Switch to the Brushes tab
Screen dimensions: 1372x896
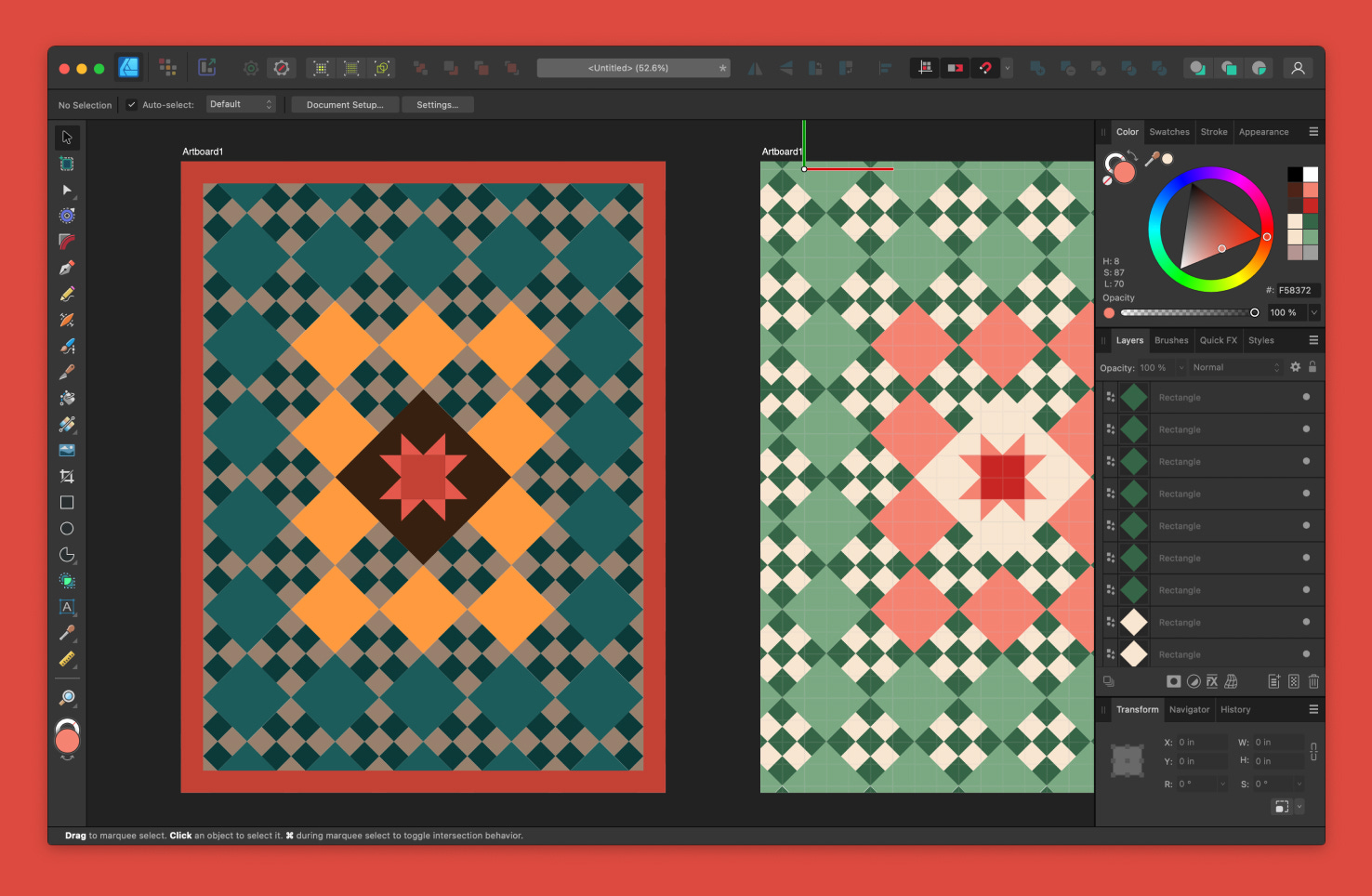tap(1170, 340)
